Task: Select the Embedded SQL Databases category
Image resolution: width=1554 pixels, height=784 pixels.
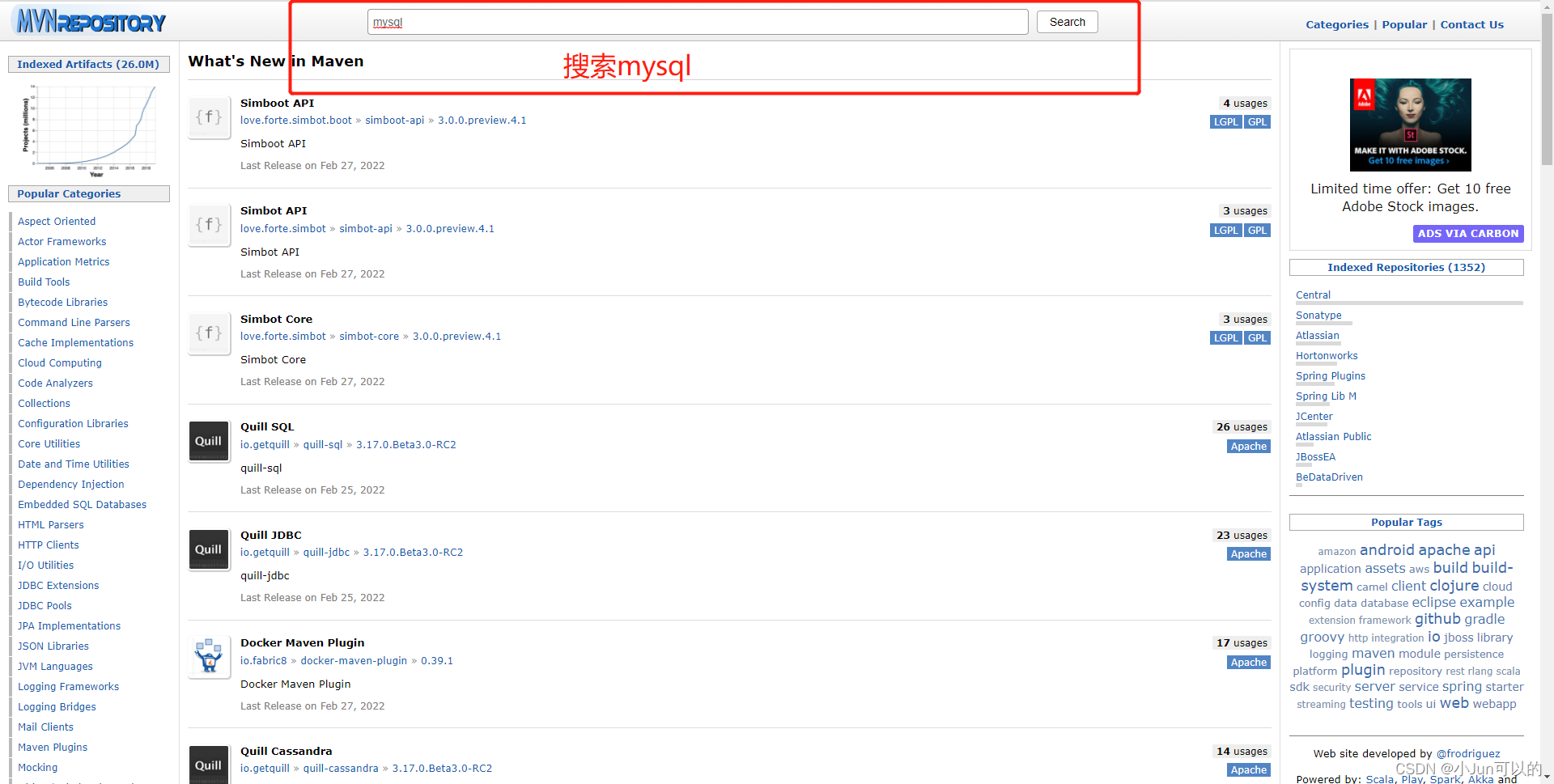Action: [82, 504]
